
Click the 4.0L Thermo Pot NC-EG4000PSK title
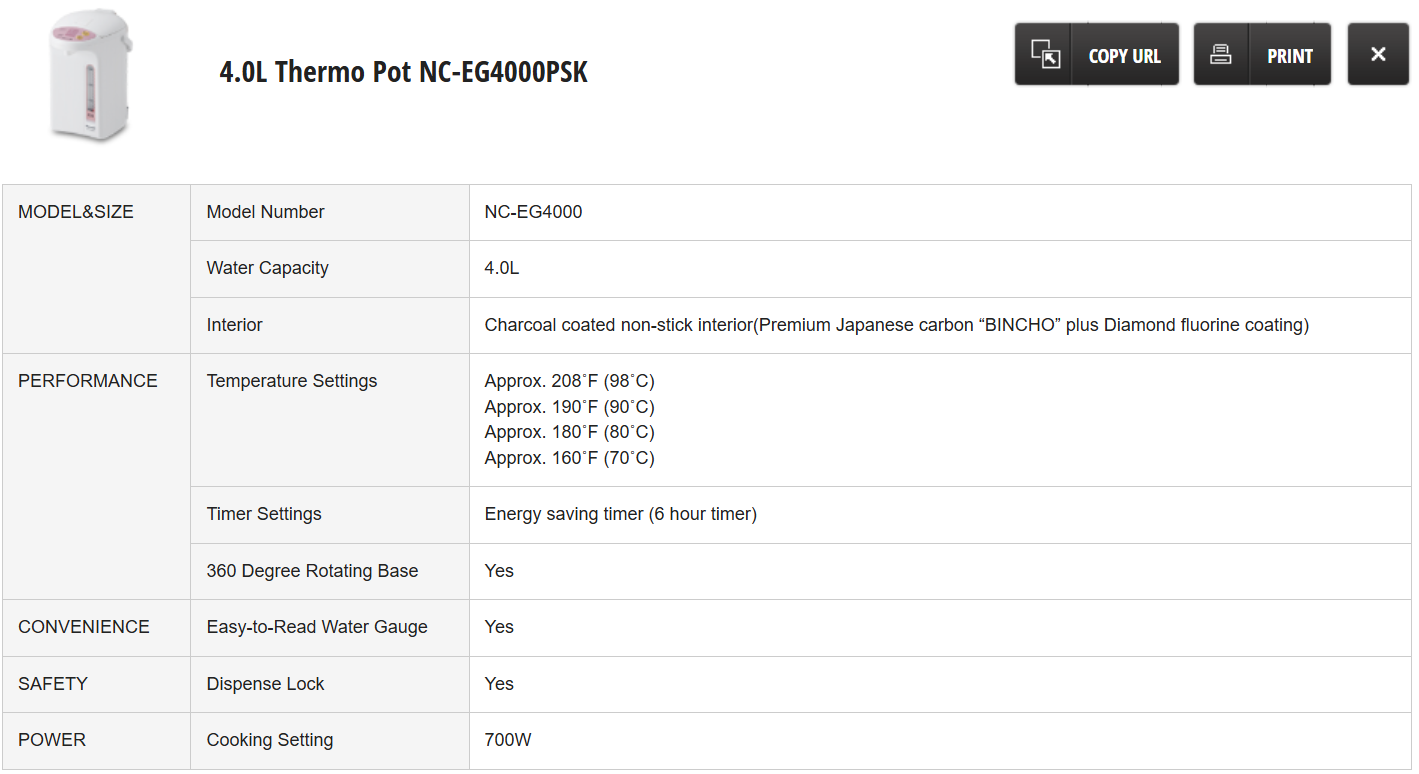[403, 72]
